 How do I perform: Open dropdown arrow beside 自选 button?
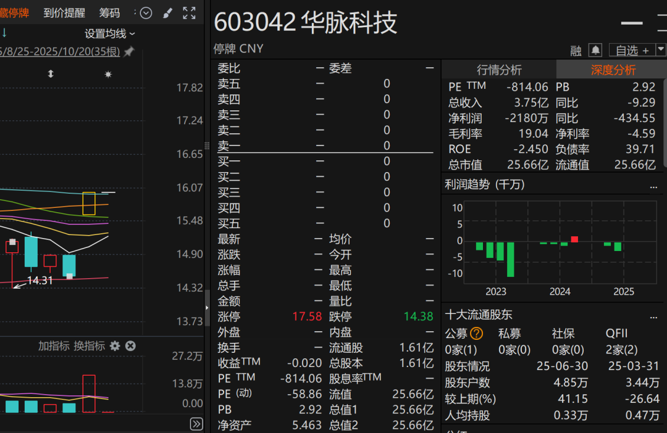[660, 50]
